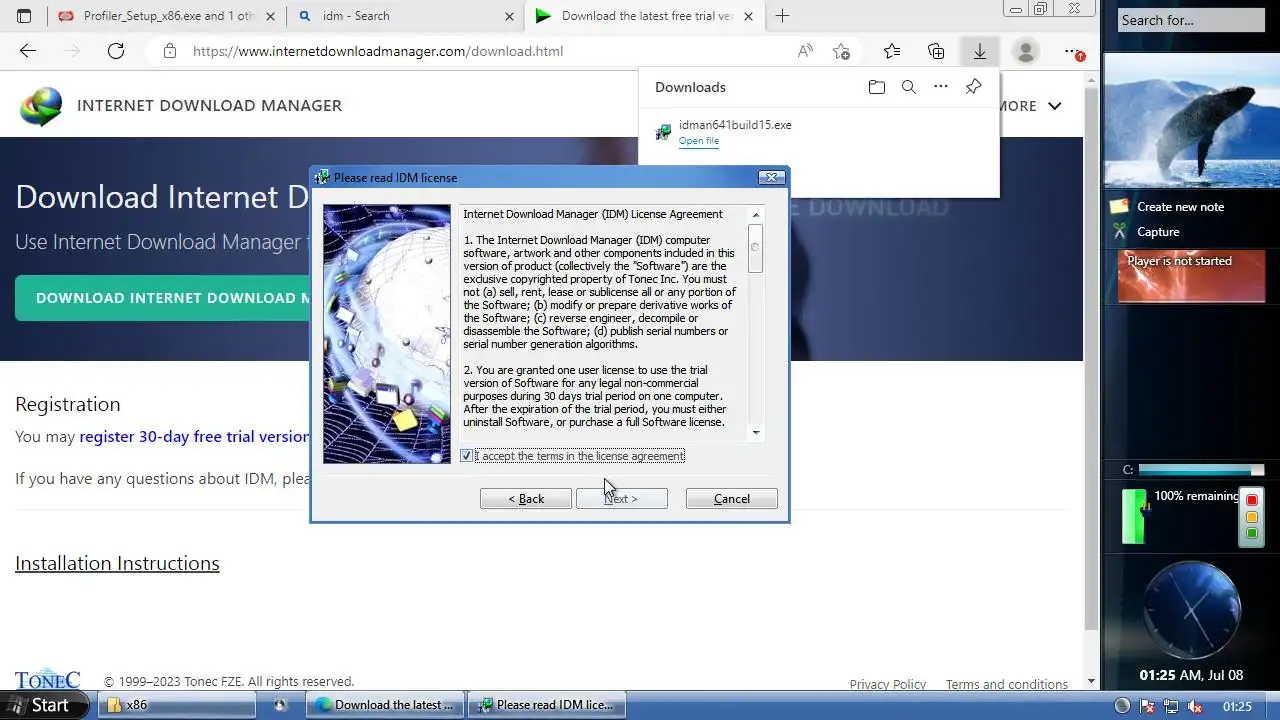
Task: Add this page to favorites
Action: click(842, 51)
